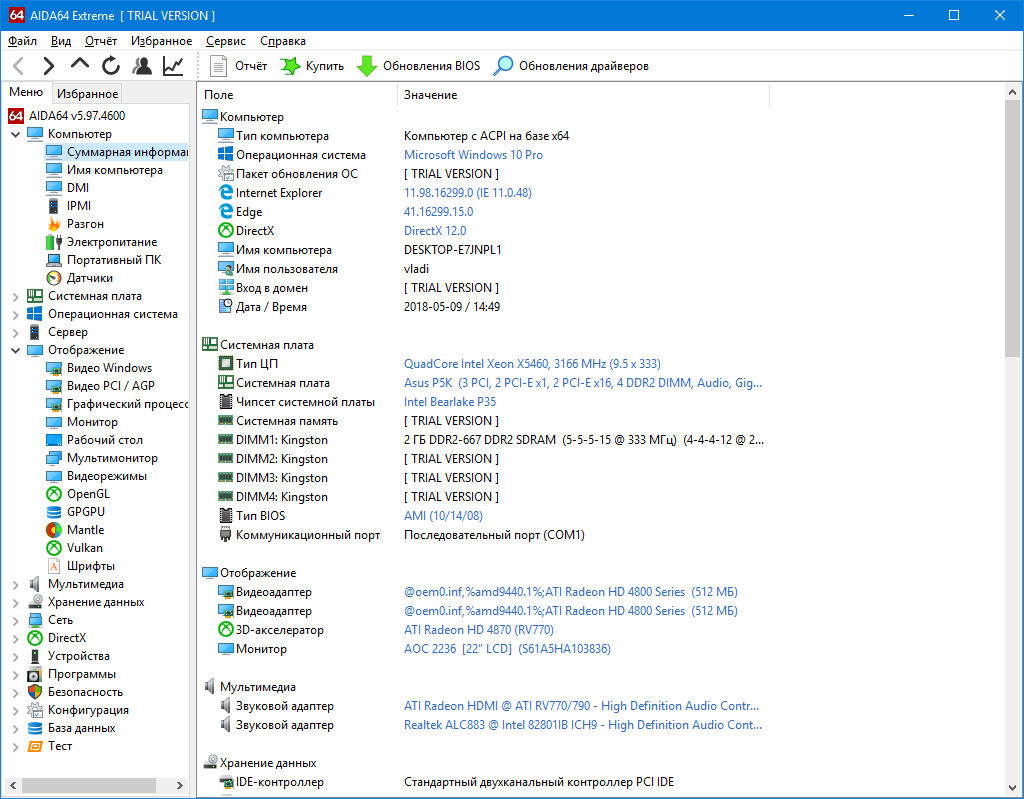Open the user/profile toolbar icon
The image size is (1024, 799).
[142, 66]
